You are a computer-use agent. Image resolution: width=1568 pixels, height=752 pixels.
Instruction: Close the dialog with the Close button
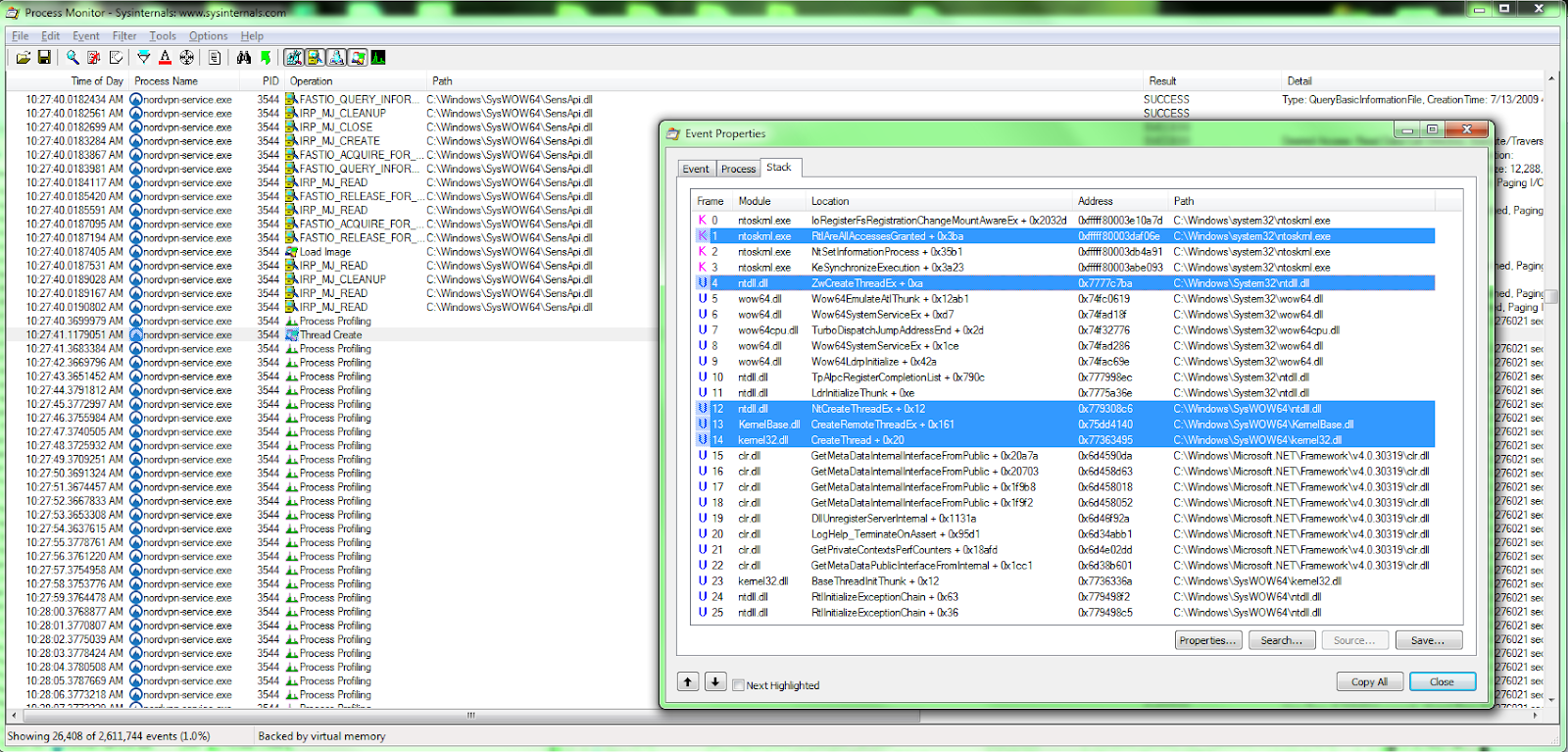click(1442, 681)
